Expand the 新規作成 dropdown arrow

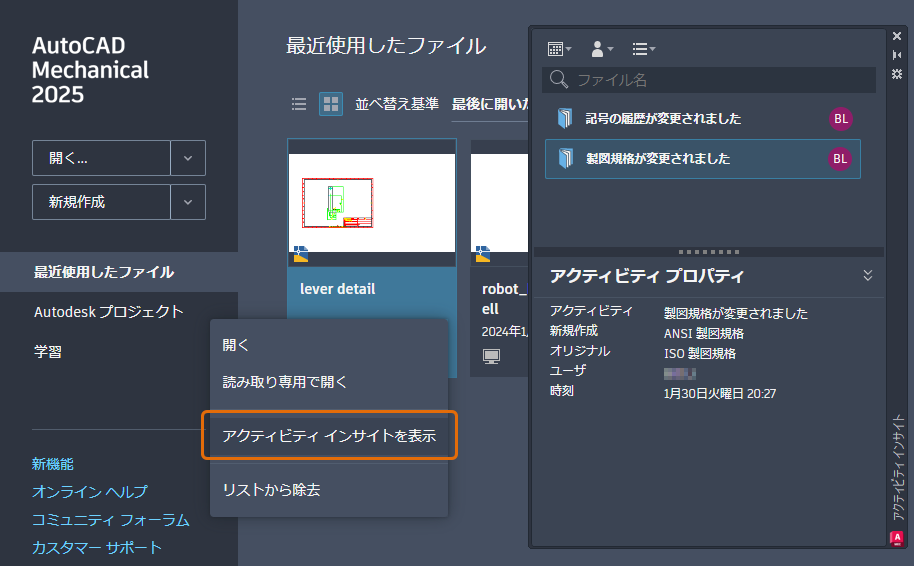188,202
